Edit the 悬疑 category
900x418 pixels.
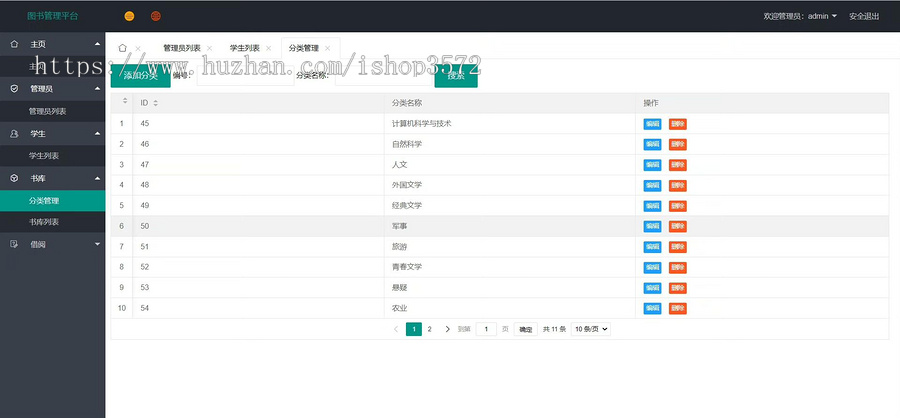click(x=652, y=288)
